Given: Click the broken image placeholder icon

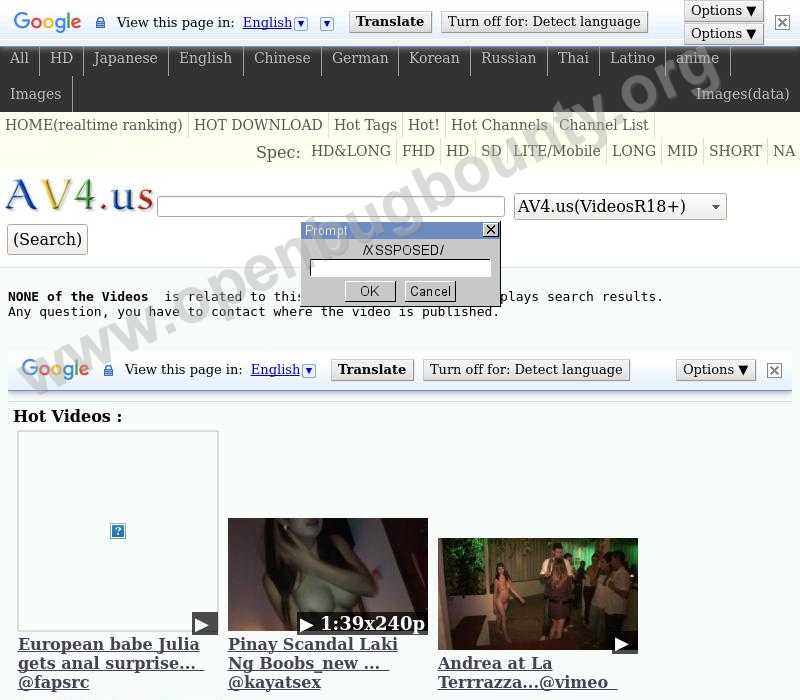Looking at the screenshot, I should tap(118, 531).
